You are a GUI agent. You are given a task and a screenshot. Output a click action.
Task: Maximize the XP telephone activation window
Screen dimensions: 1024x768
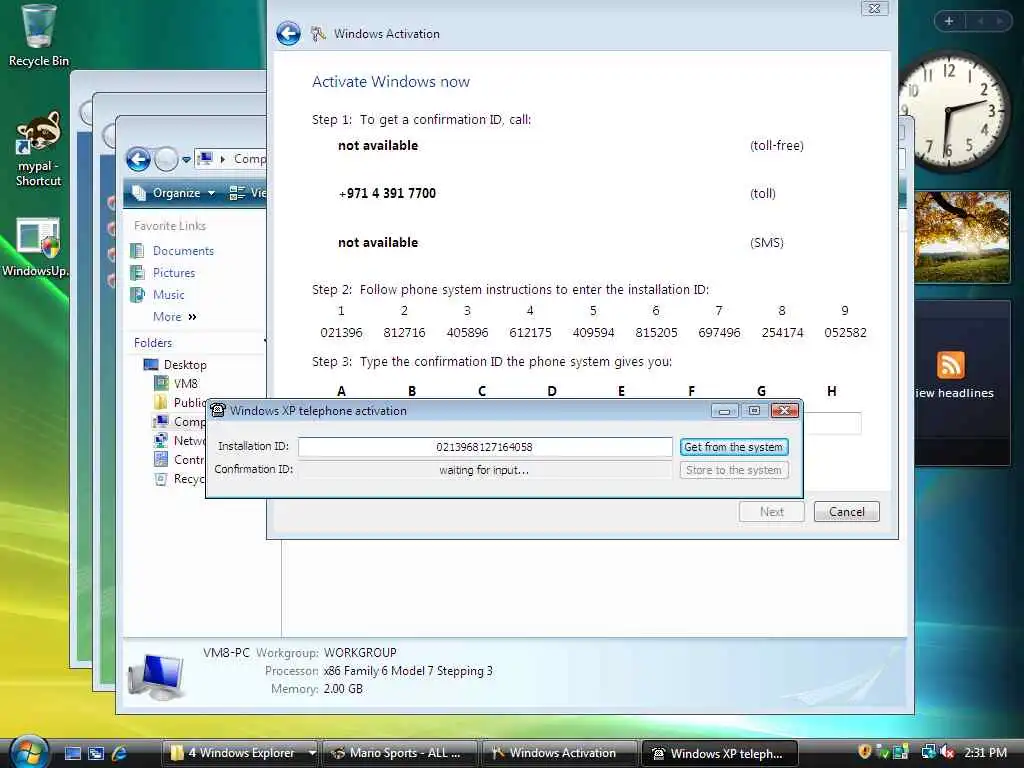coord(754,411)
